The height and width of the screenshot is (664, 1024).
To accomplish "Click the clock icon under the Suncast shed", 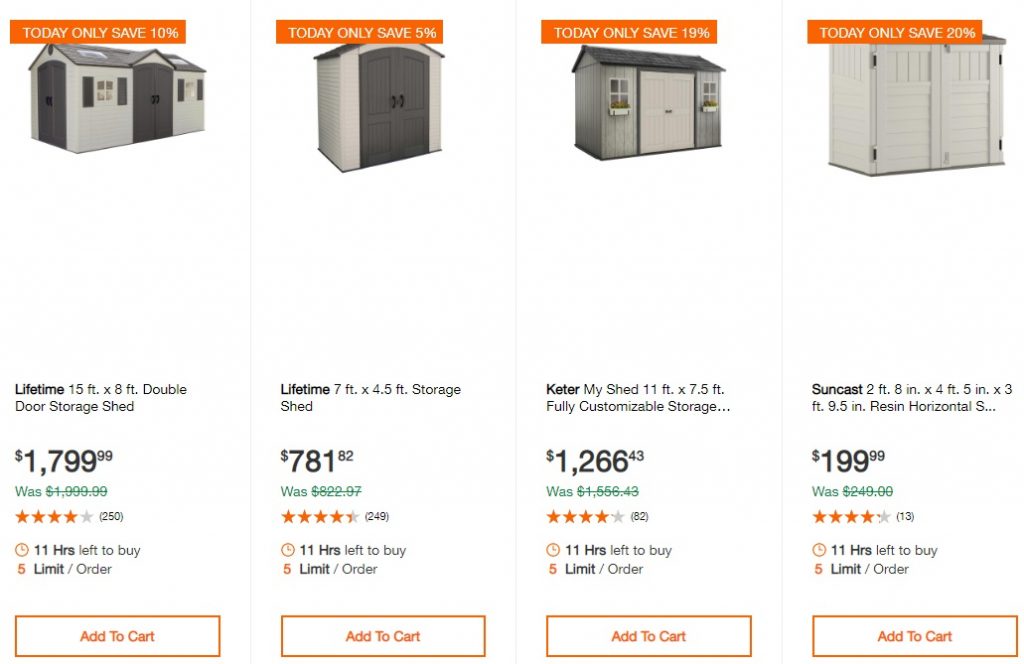I will click(x=819, y=550).
